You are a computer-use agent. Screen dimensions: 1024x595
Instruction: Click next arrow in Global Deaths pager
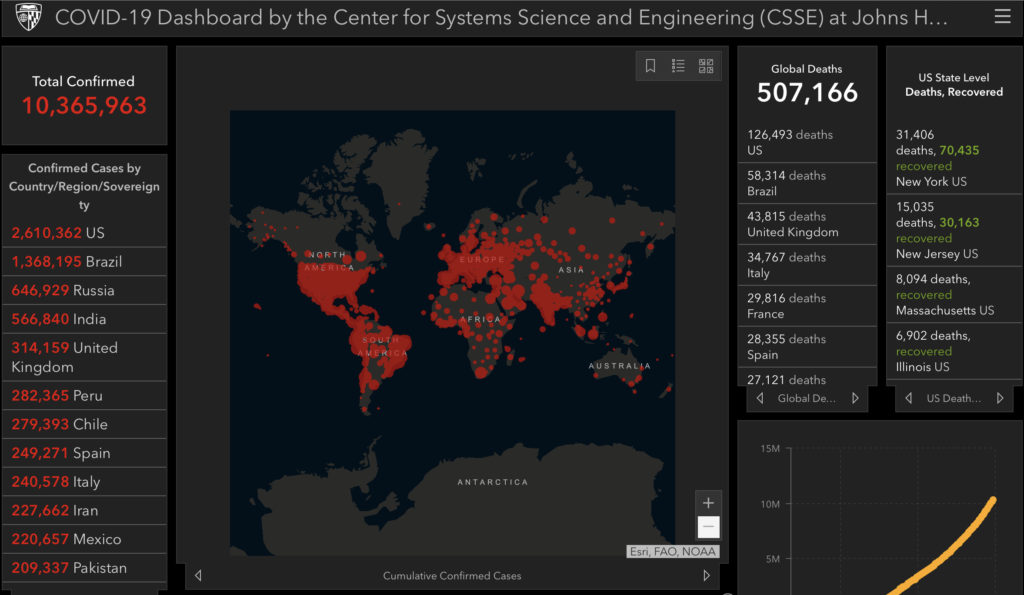pyautogui.click(x=855, y=398)
